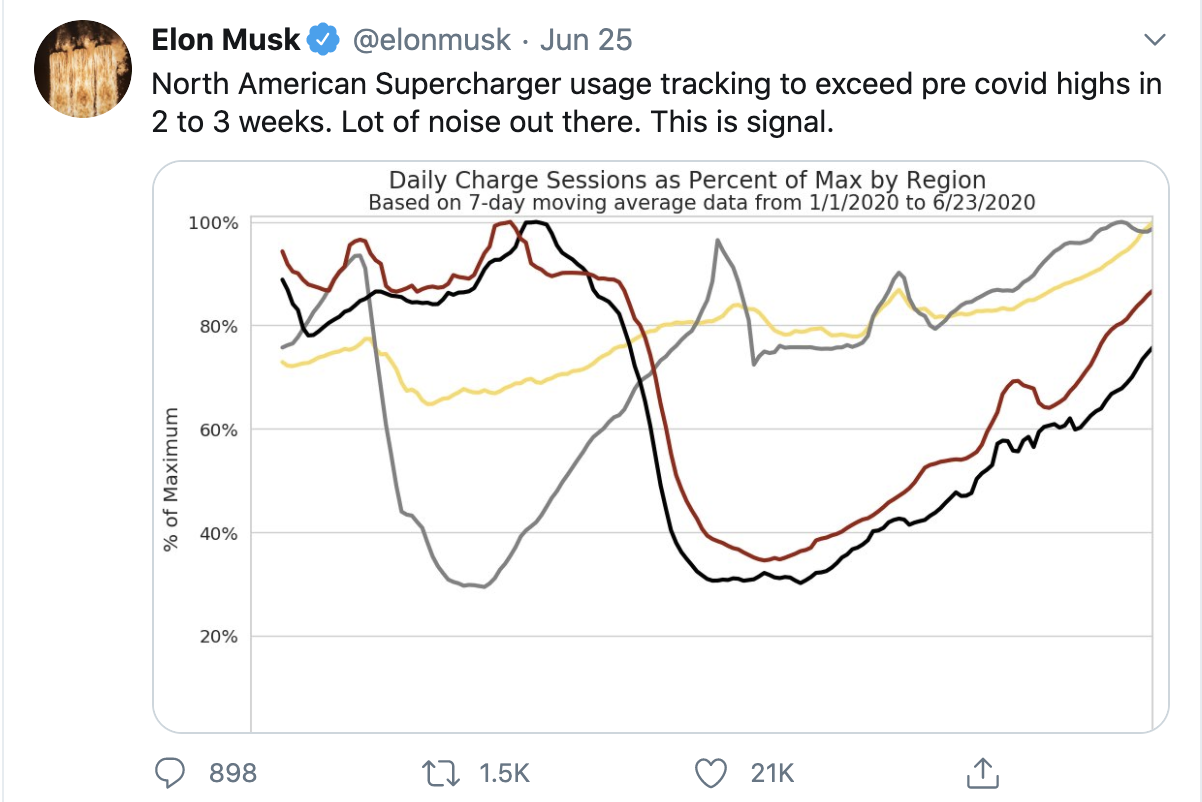Click the 1.5K retweets count
This screenshot has height=802, width=1202.
coord(504,773)
